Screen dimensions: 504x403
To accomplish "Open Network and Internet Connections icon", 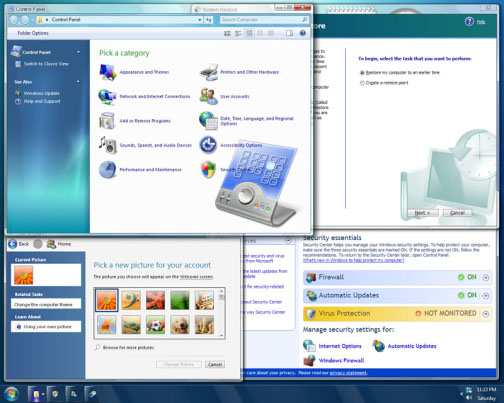I will click(x=107, y=97).
